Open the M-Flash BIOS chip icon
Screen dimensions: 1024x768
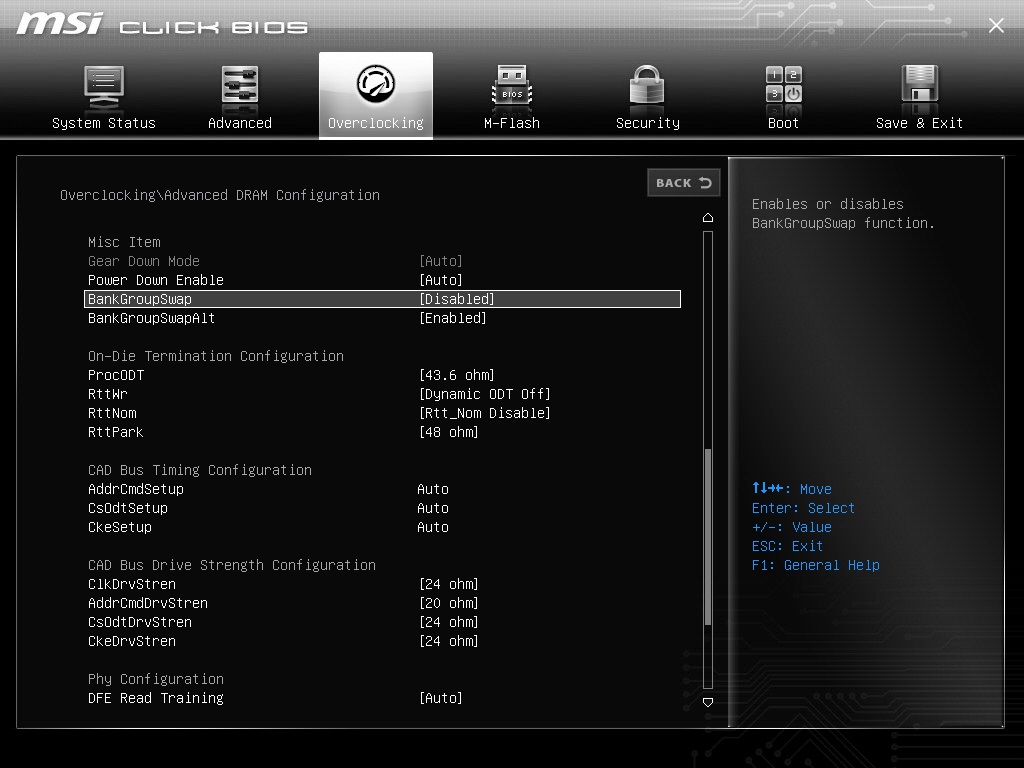[x=512, y=86]
